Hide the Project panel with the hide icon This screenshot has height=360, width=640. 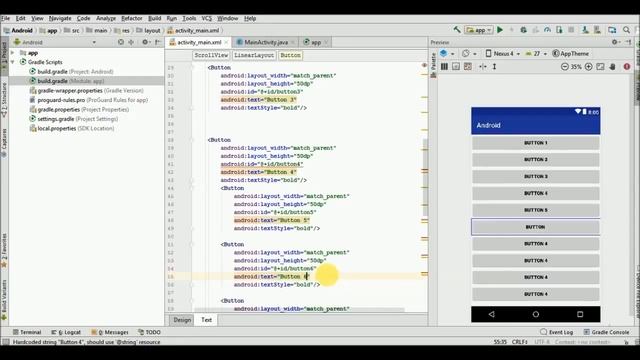pos(158,42)
